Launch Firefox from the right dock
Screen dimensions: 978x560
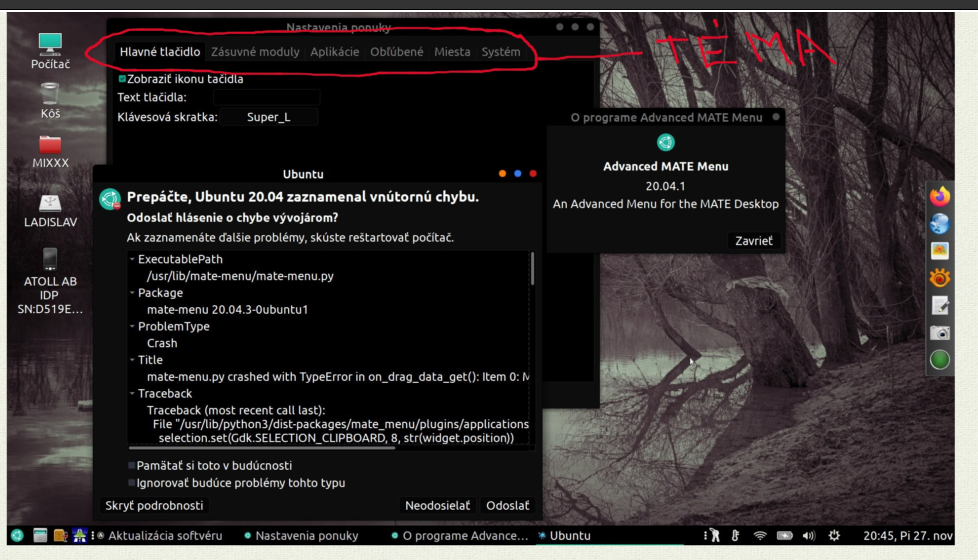click(939, 195)
